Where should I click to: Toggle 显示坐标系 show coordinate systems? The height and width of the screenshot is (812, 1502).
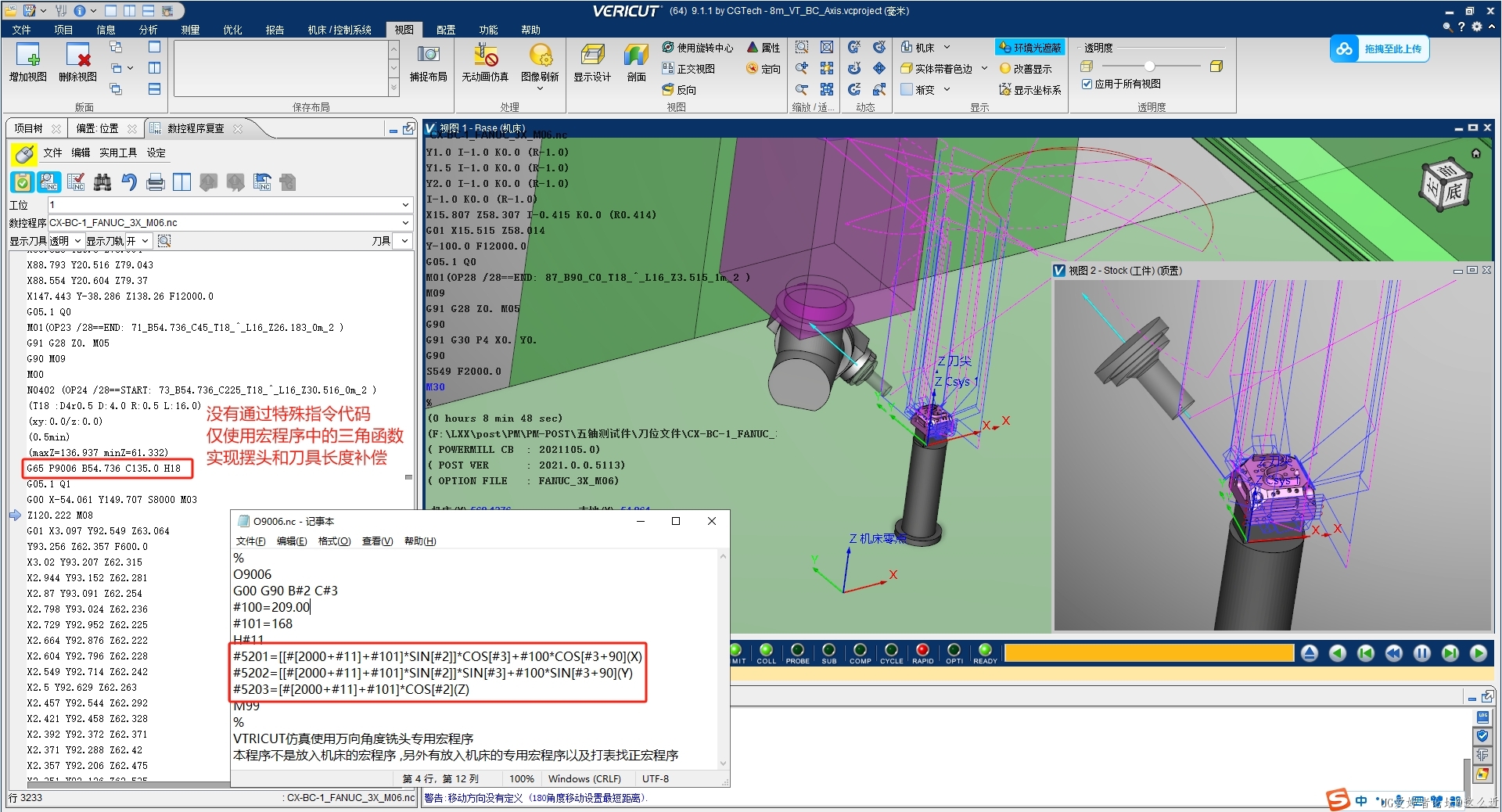coord(1030,90)
